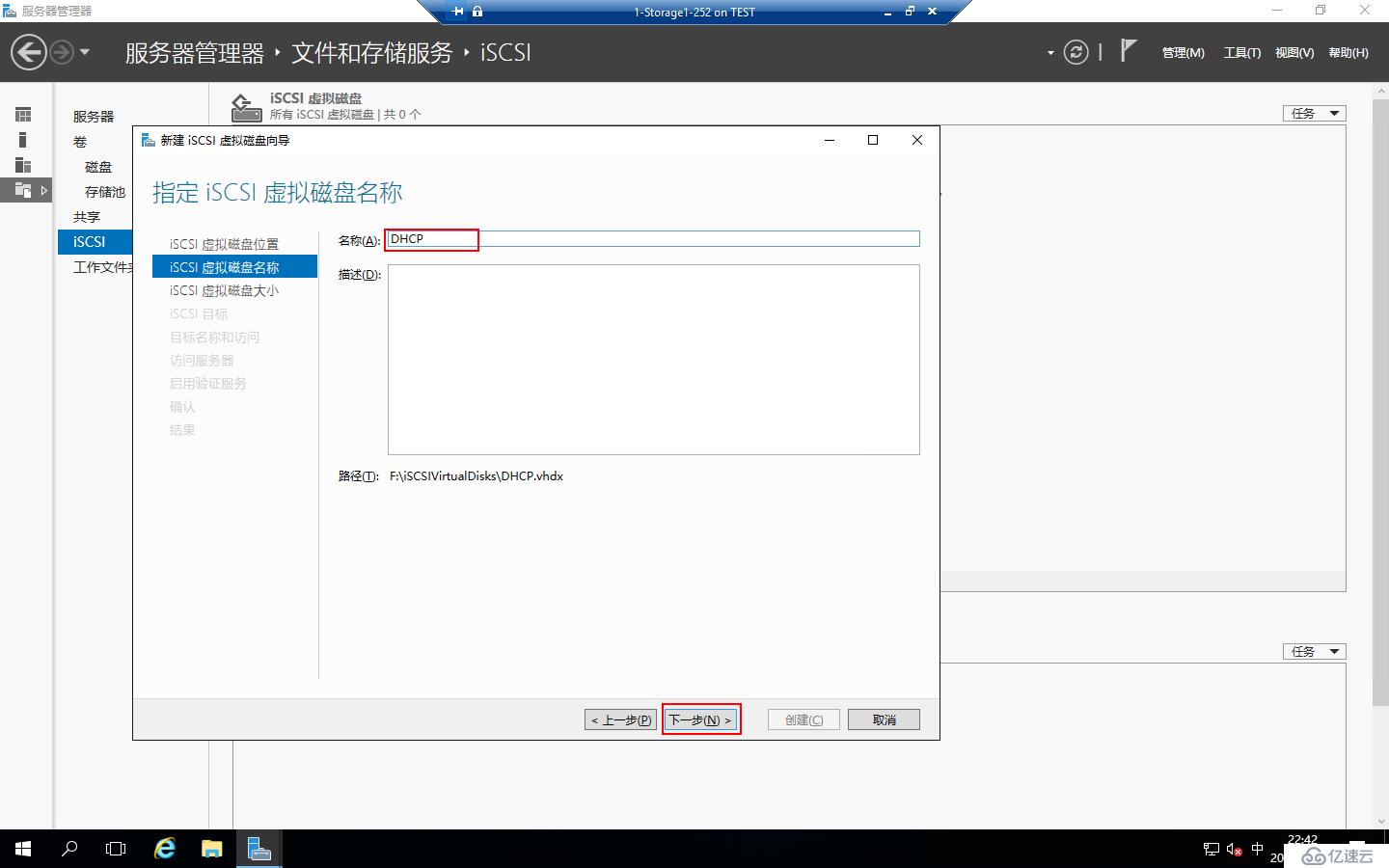Open the upper 任务 dropdown for iSCSI virtual disks
Image resolution: width=1389 pixels, height=868 pixels.
(1314, 113)
